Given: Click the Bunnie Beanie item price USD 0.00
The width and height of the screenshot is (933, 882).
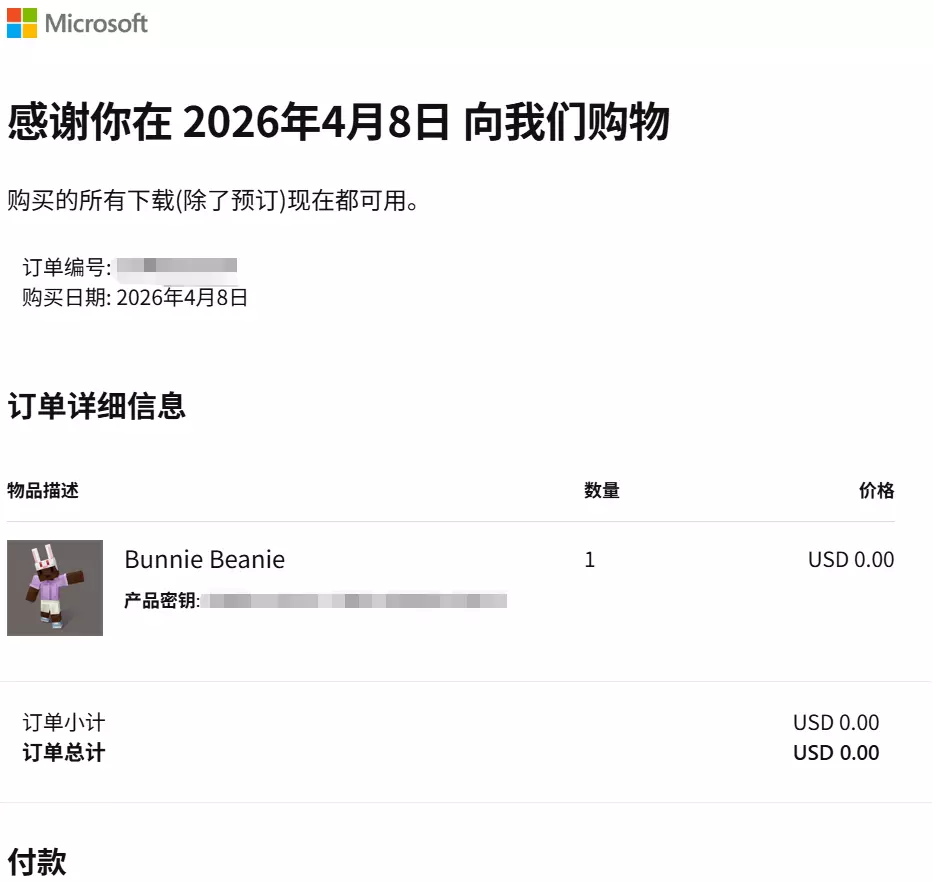Looking at the screenshot, I should [851, 560].
